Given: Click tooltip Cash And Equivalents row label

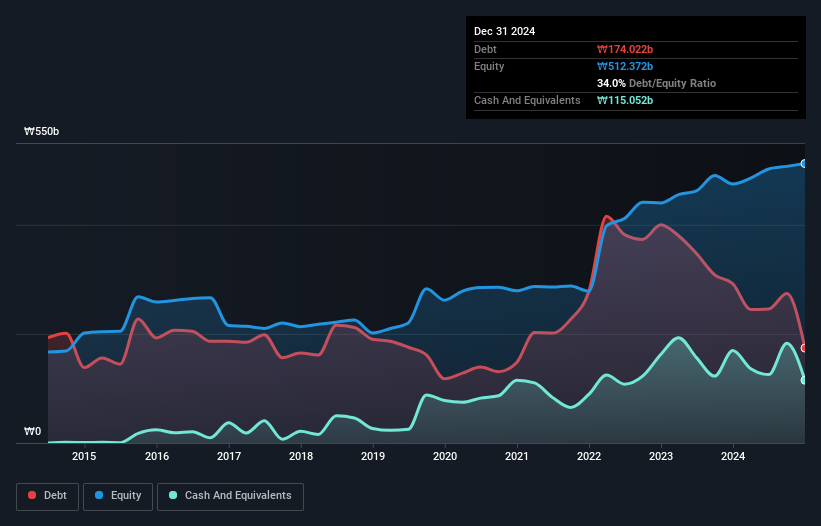Looking at the screenshot, I should pos(527,100).
